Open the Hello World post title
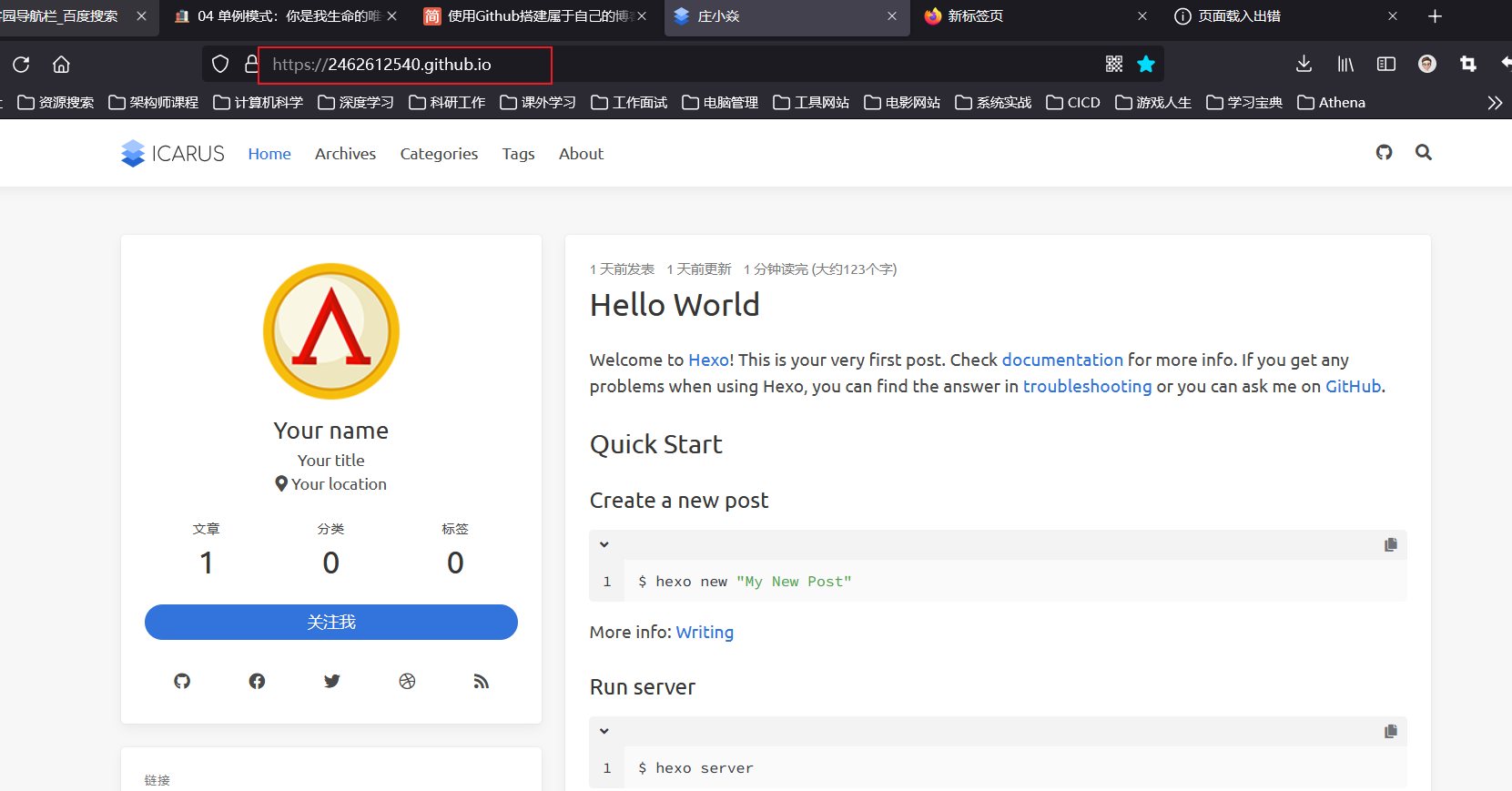The image size is (1512, 791). pyautogui.click(x=675, y=305)
